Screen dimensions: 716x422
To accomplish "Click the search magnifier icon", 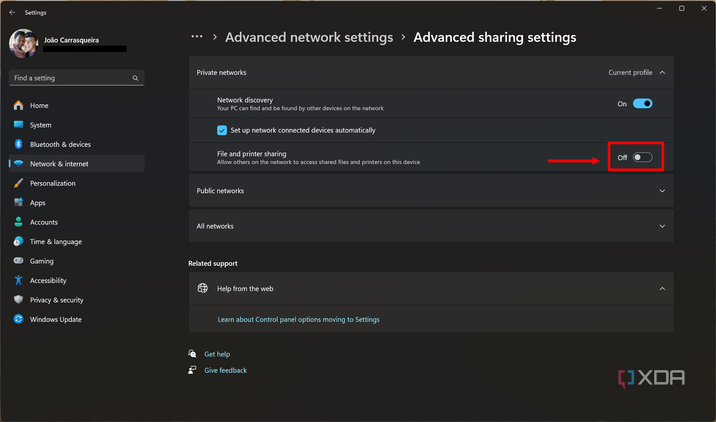I will pyautogui.click(x=135, y=78).
